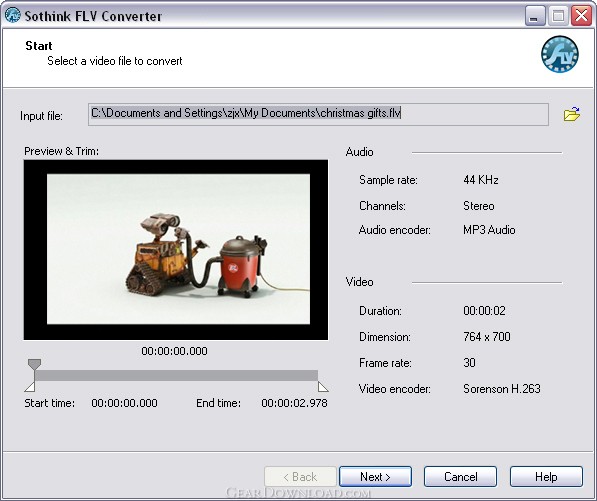Focus the Input file path field
This screenshot has height=501, width=597.
click(x=318, y=114)
